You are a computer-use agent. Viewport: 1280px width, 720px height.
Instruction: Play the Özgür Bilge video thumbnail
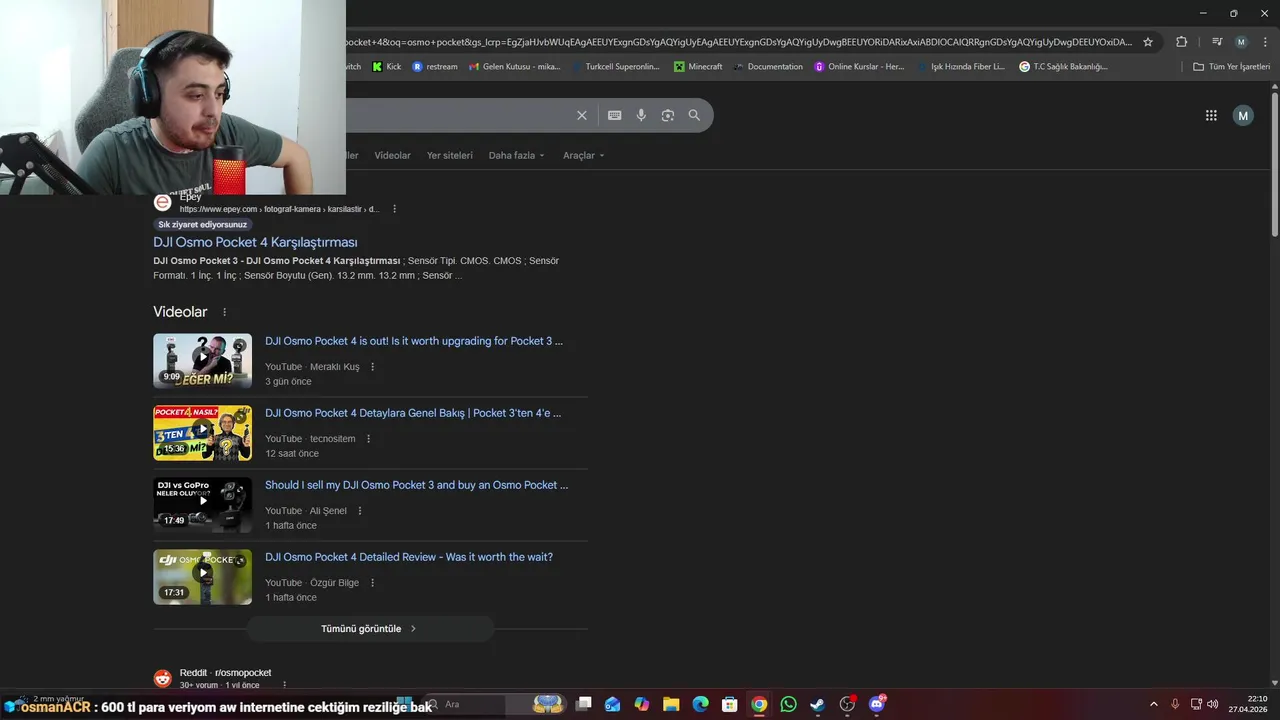(202, 577)
